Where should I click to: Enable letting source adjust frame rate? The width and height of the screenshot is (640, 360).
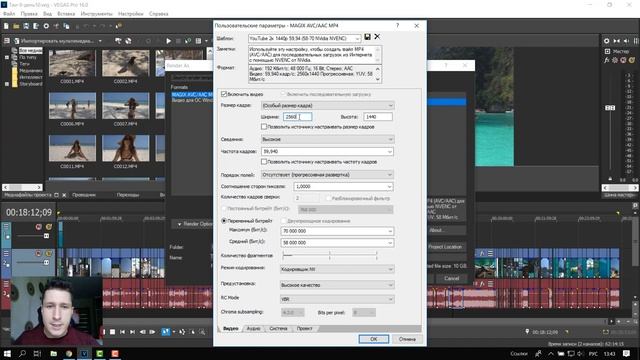point(264,162)
